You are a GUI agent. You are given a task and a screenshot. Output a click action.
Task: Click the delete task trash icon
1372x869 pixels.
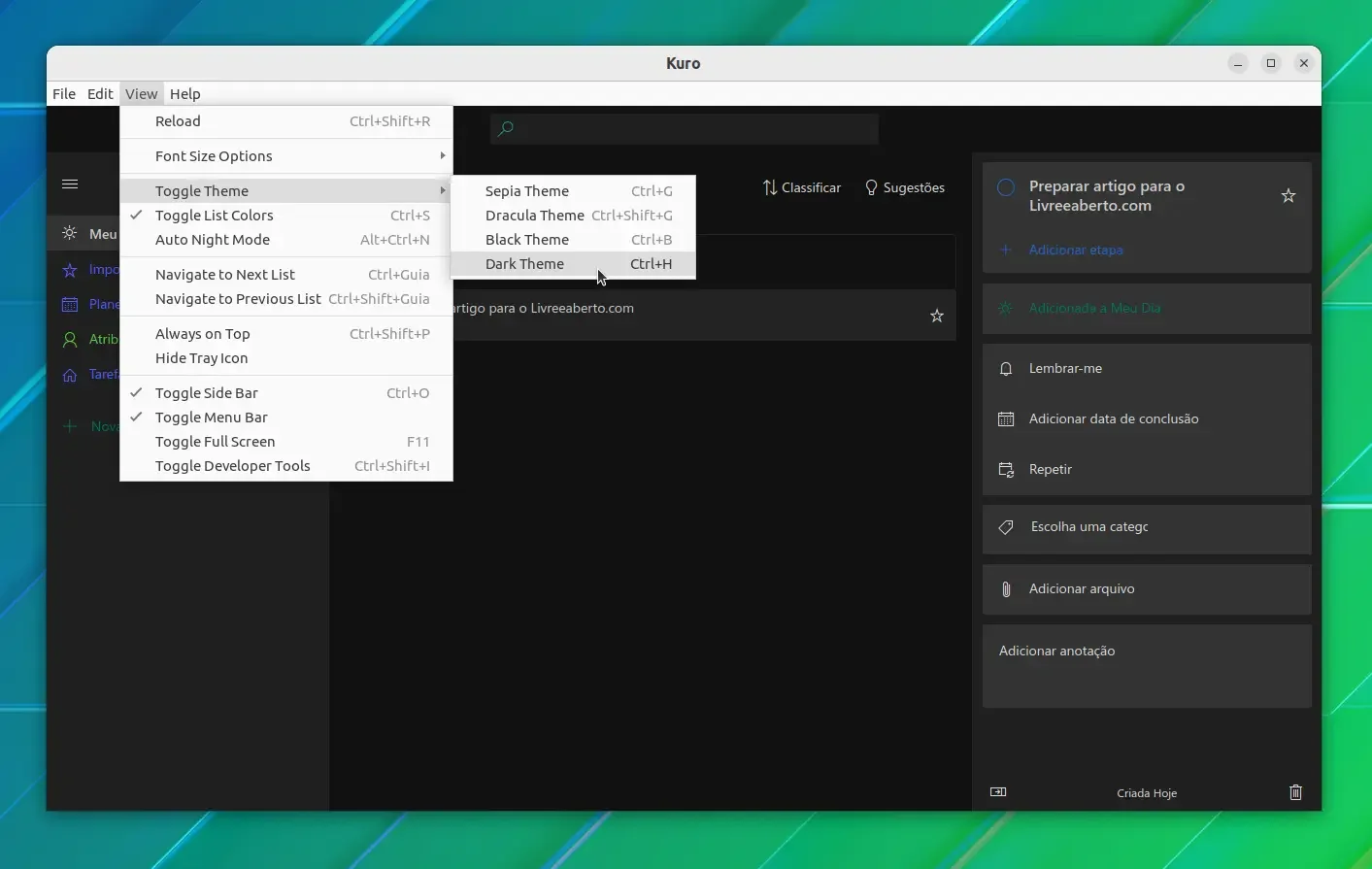[1295, 792]
